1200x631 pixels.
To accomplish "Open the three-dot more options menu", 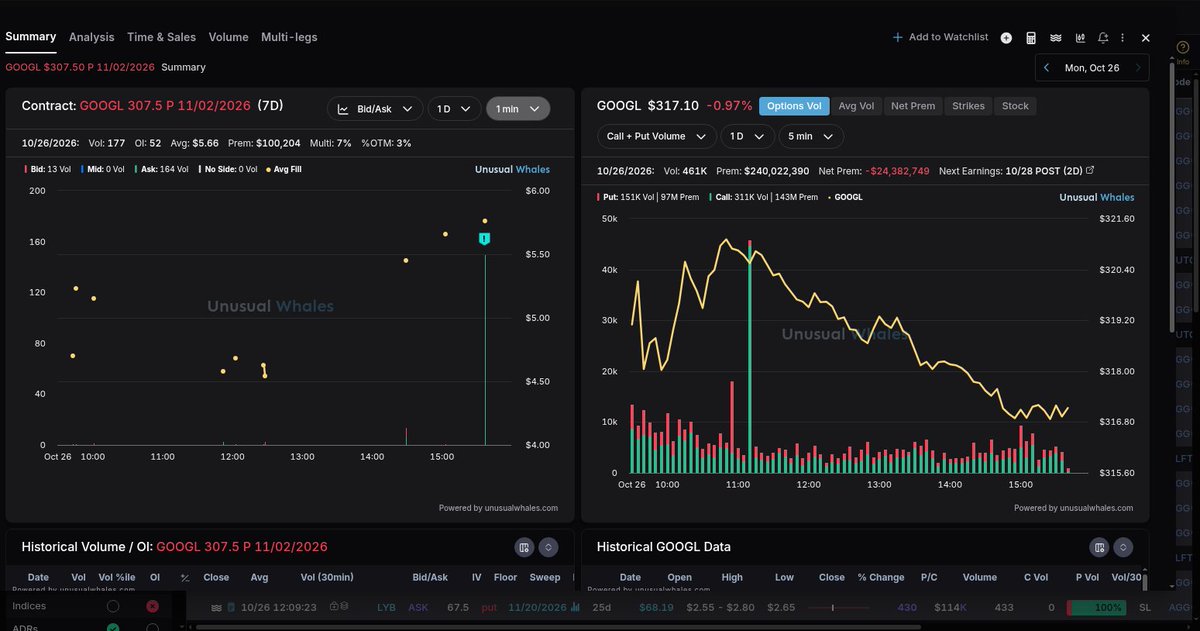I will point(1124,37).
